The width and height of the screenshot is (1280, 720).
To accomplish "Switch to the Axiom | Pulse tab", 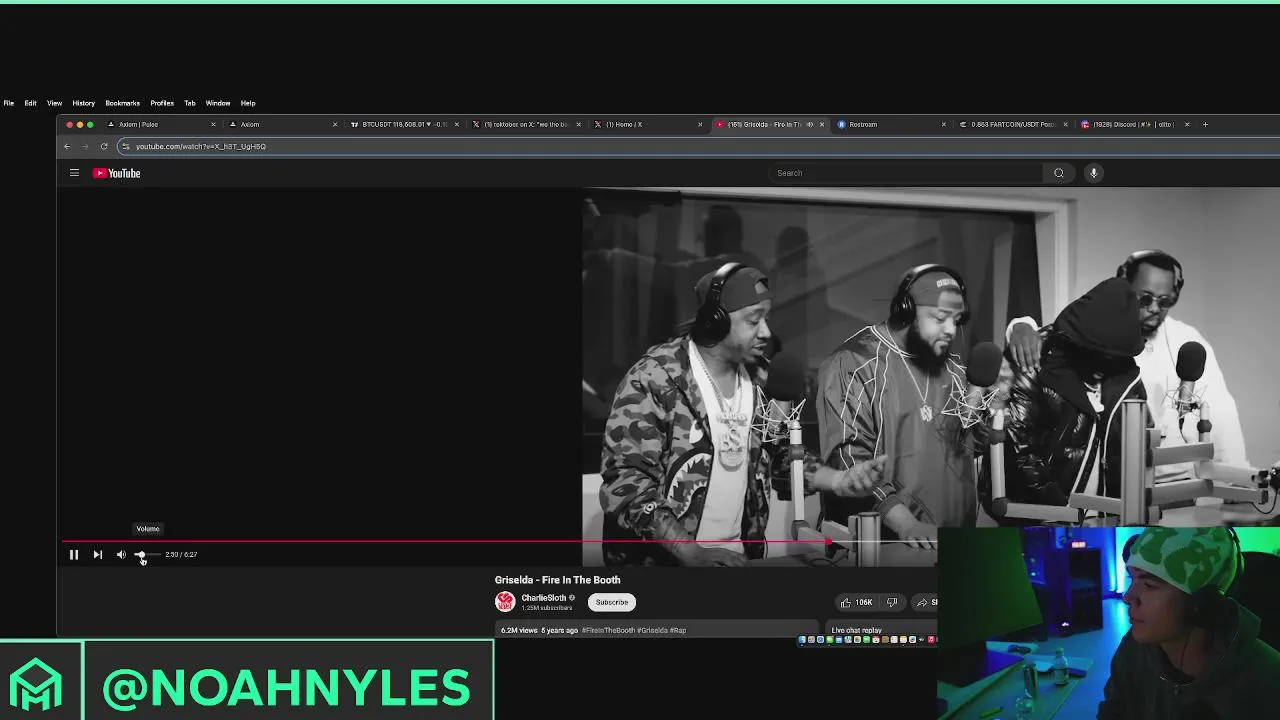I will point(160,124).
